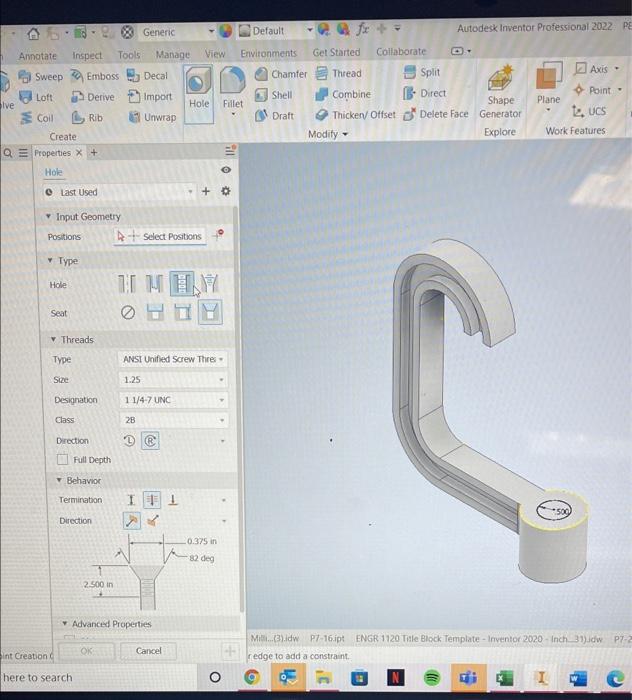Click the Delete Face tool
The height and width of the screenshot is (700, 632).
(x=436, y=114)
